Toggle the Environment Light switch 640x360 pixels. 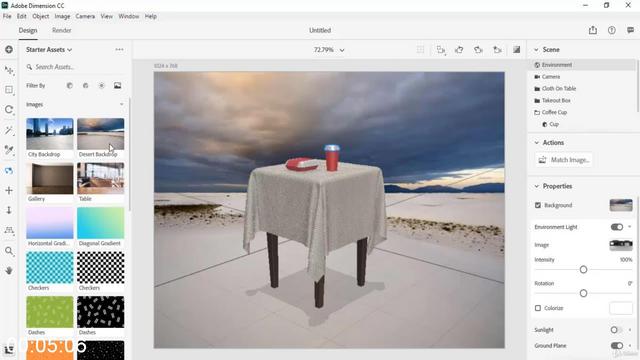617,227
